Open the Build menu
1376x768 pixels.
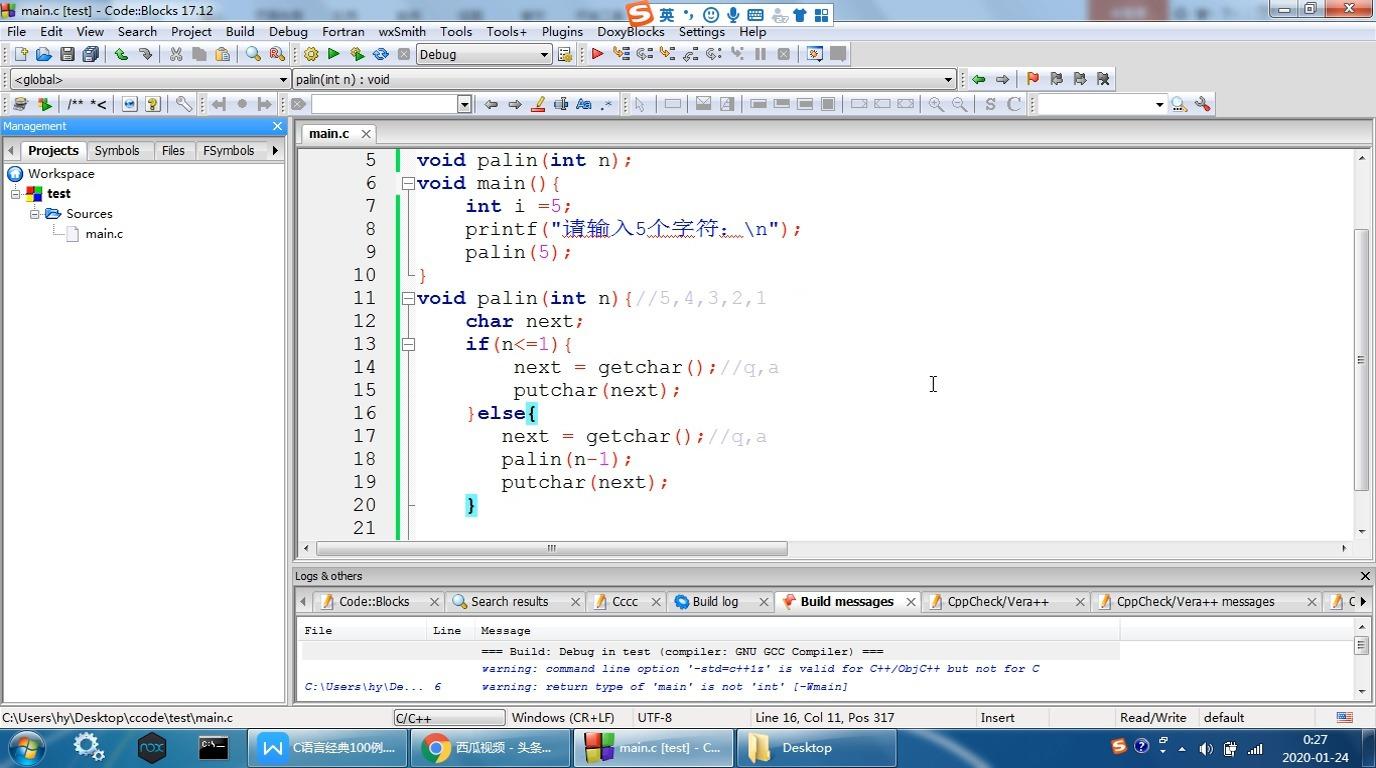tap(240, 31)
